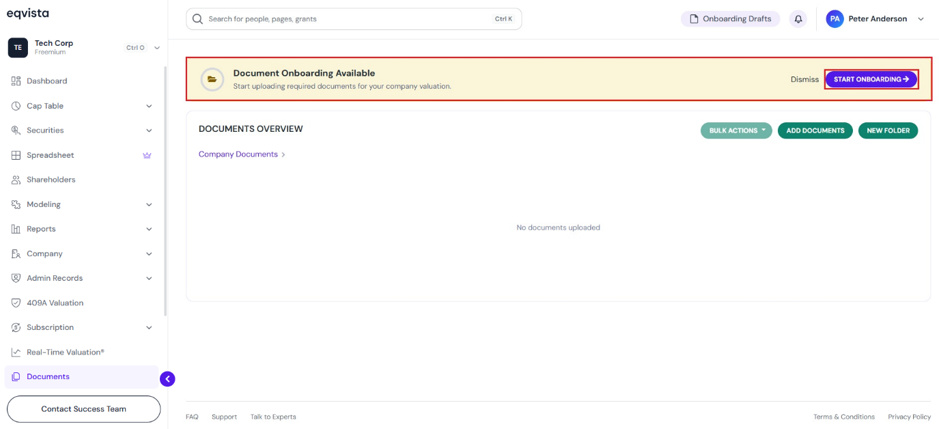This screenshot has width=939, height=429.
Task: Click the Real-Time Valuation graph icon
Action: pyautogui.click(x=16, y=352)
